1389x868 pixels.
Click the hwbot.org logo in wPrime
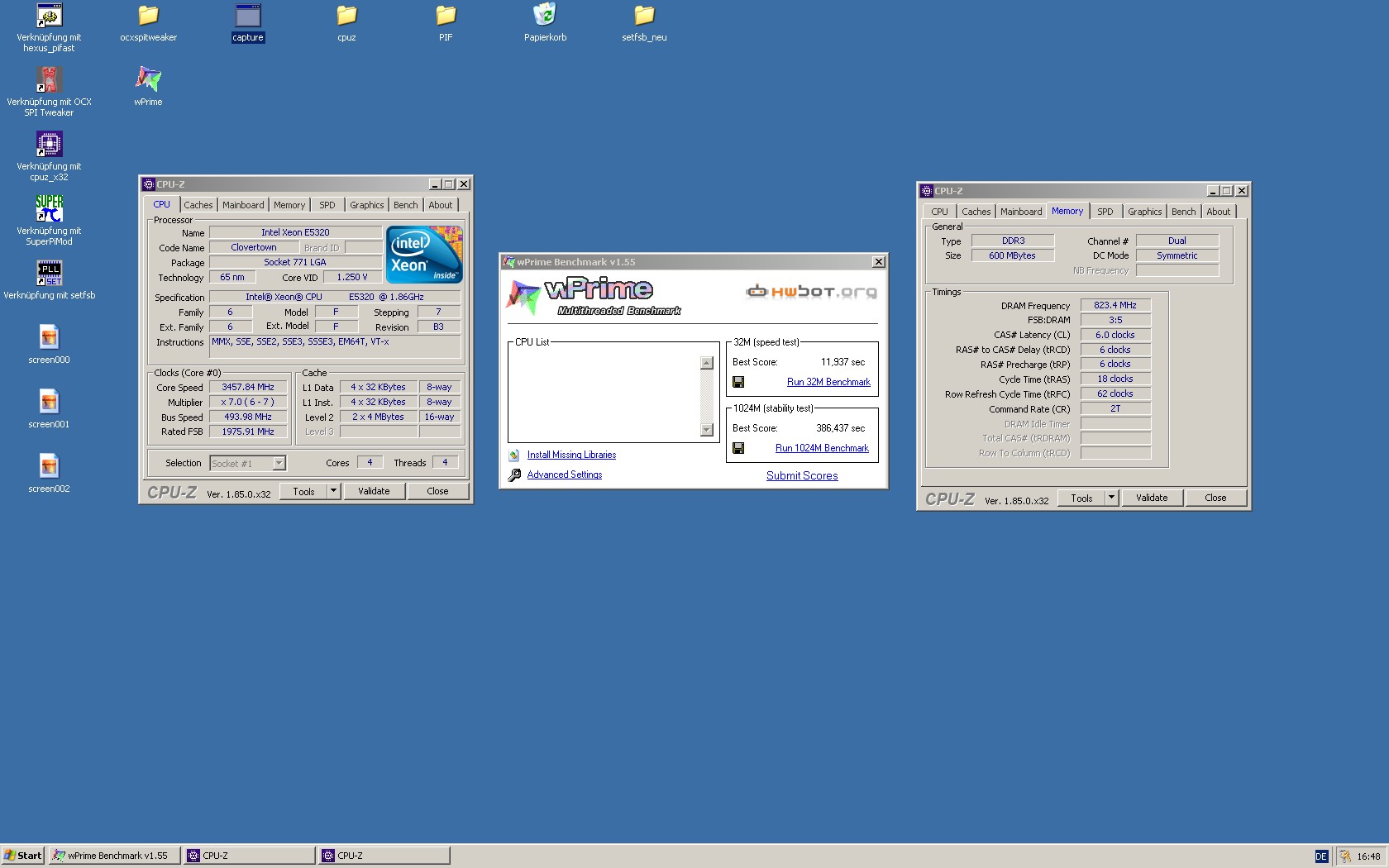[811, 292]
